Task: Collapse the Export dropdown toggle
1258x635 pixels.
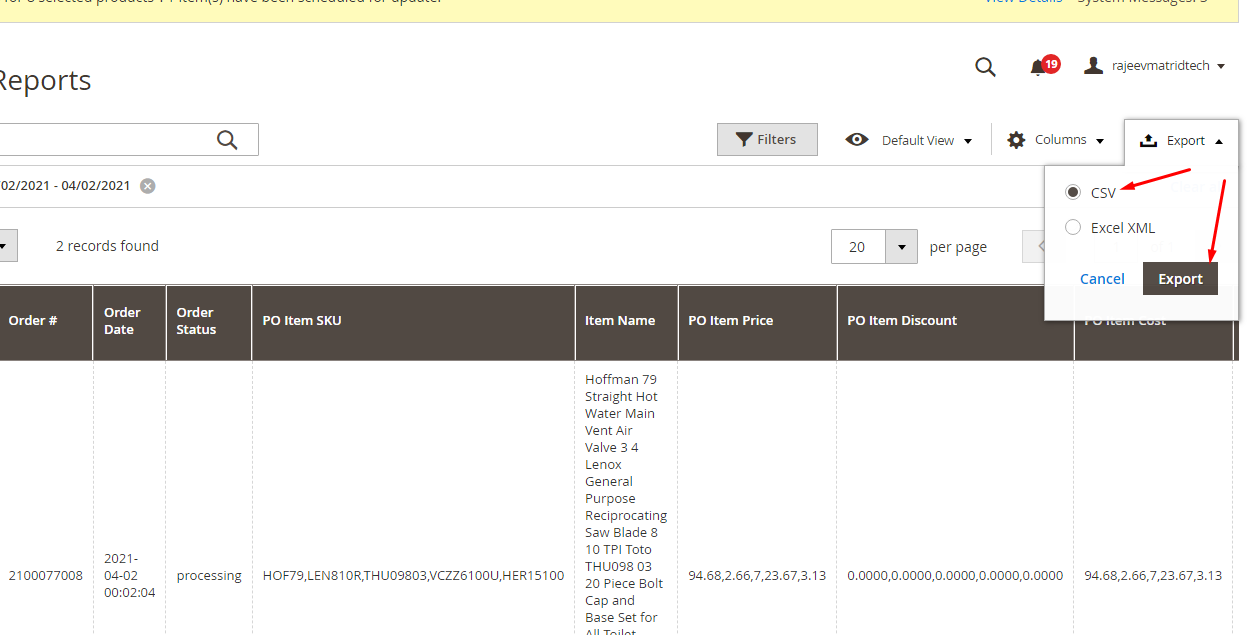Action: tap(1181, 141)
